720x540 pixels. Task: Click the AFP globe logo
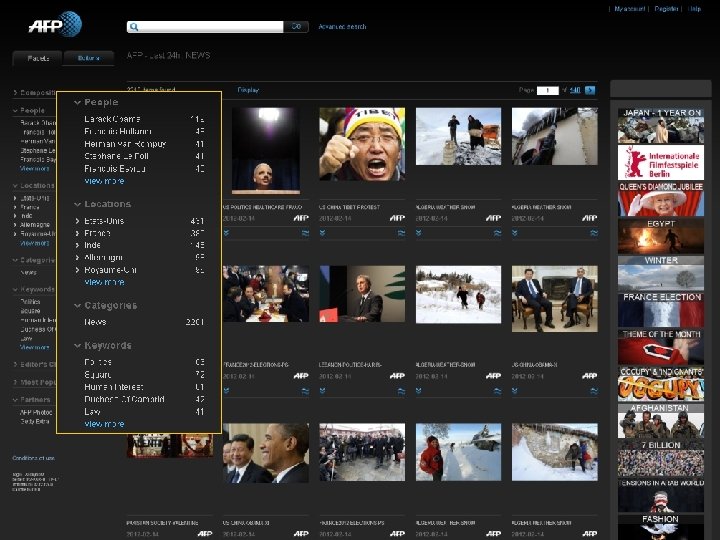pos(55,24)
